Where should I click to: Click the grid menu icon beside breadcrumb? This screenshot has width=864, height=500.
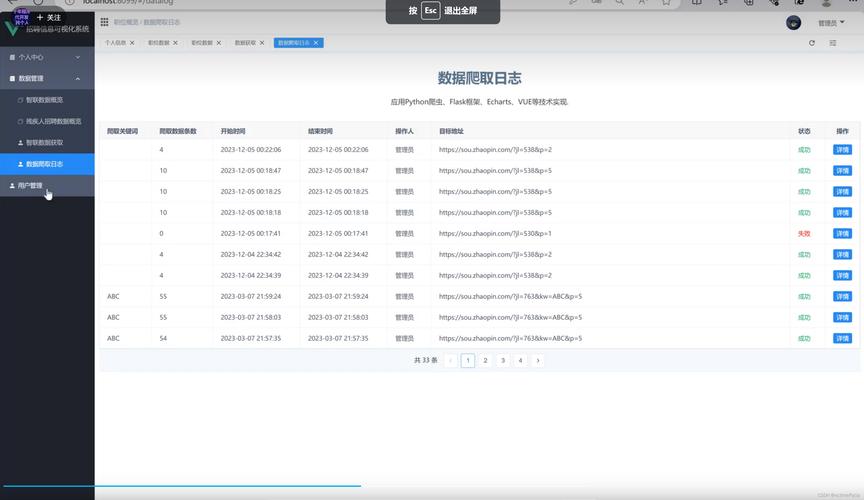point(105,21)
